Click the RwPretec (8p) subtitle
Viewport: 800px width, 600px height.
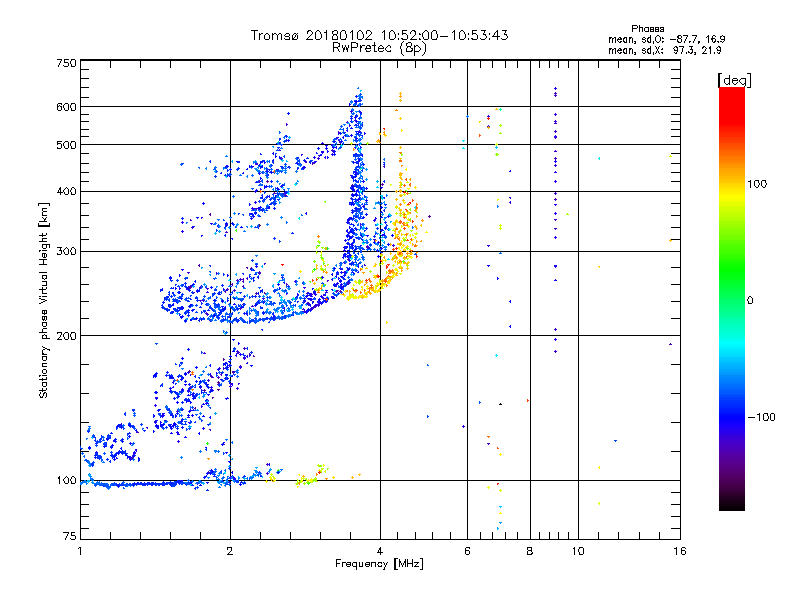coord(379,48)
